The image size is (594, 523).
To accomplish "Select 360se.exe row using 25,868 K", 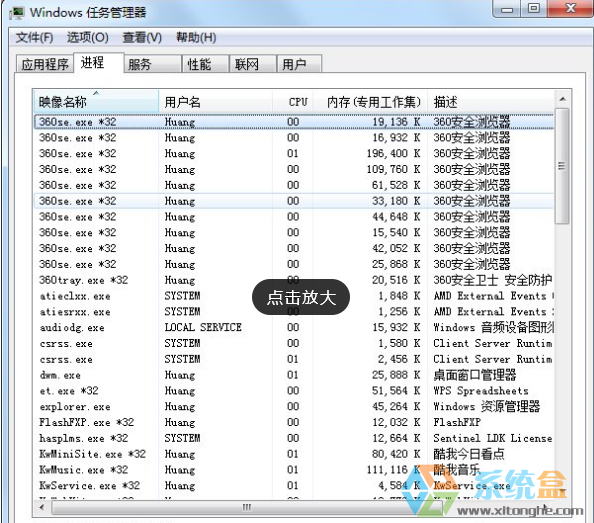I will [x=294, y=264].
